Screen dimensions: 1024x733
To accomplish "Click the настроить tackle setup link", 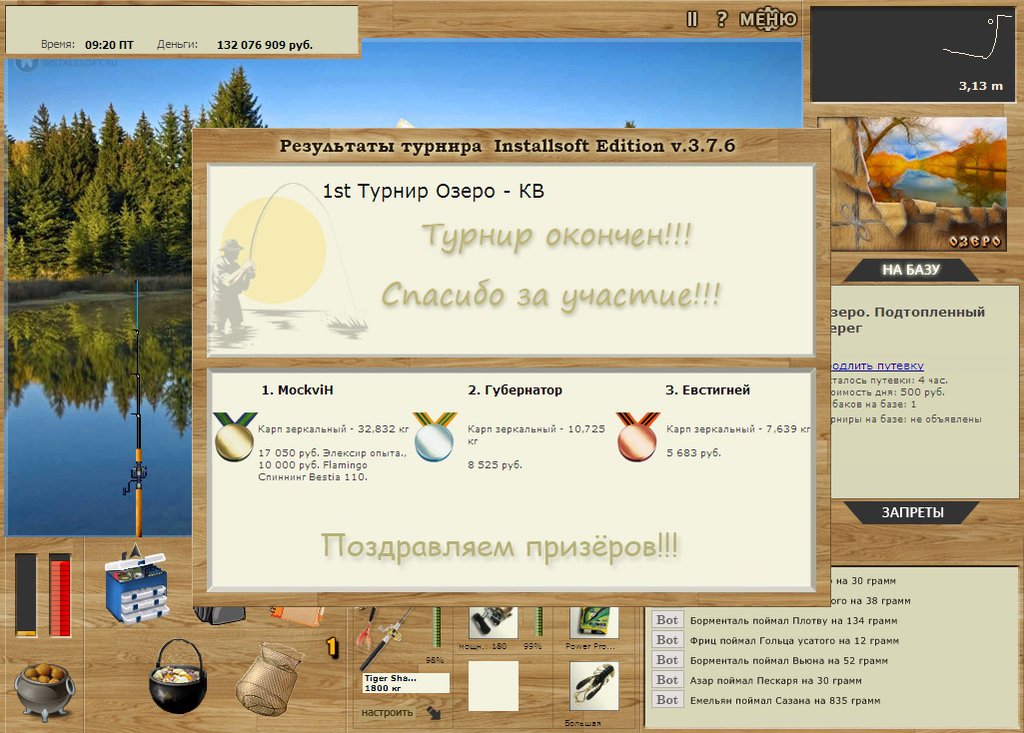I will 387,712.
